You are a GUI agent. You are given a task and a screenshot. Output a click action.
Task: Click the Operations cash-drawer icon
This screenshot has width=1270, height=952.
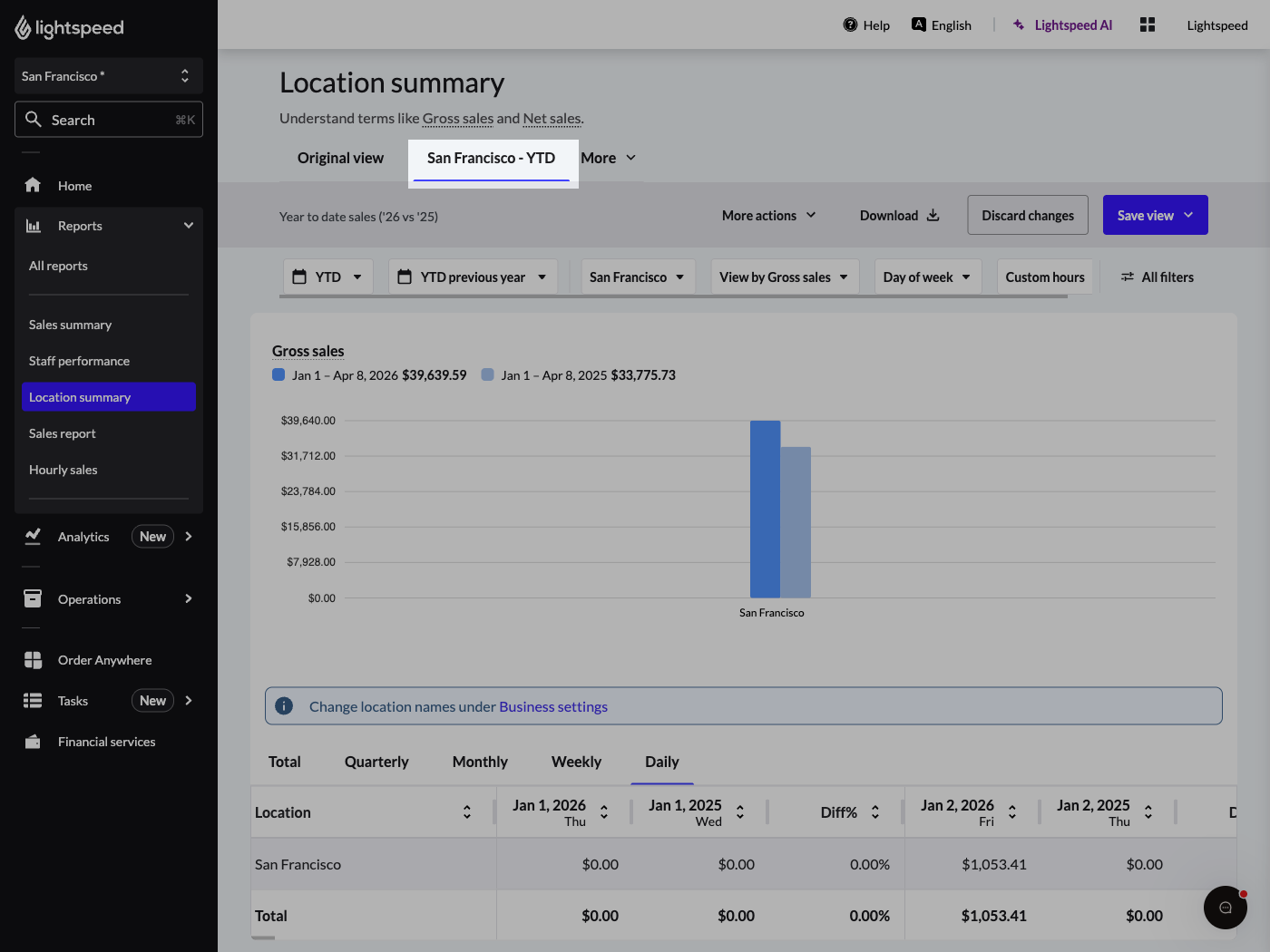pos(33,598)
